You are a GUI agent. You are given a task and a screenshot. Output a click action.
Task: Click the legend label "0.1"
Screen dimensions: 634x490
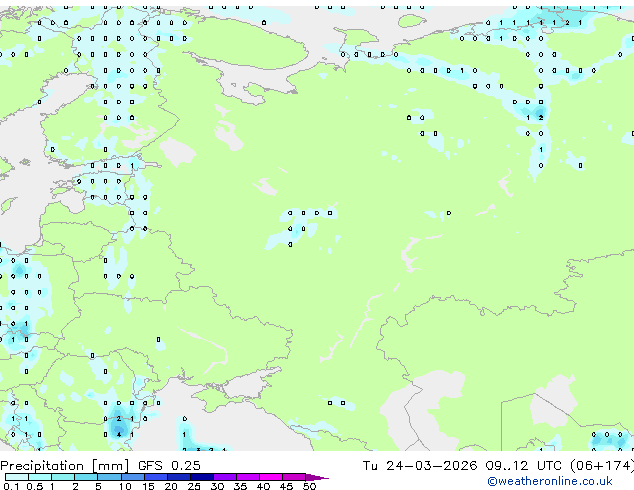pyautogui.click(x=11, y=486)
